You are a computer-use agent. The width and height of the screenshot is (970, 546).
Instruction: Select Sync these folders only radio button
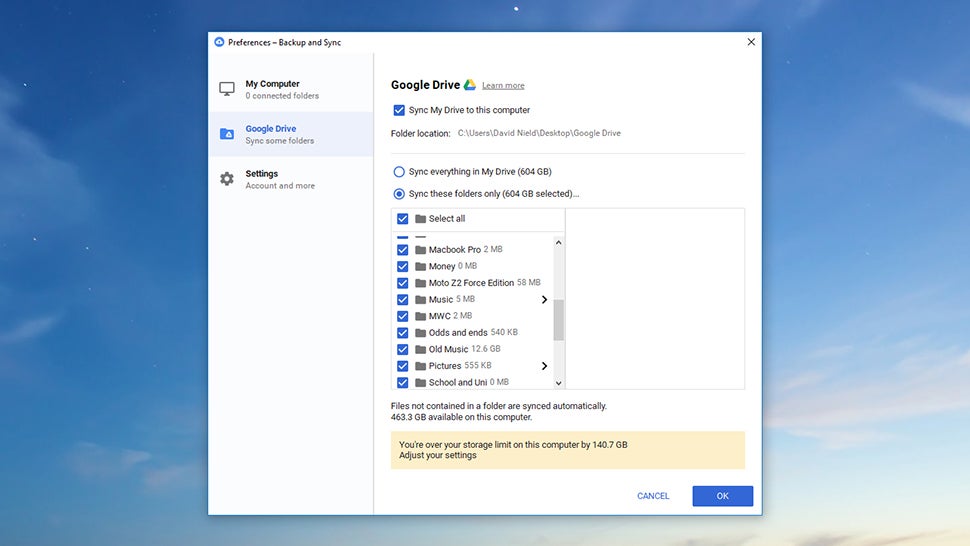[399, 194]
